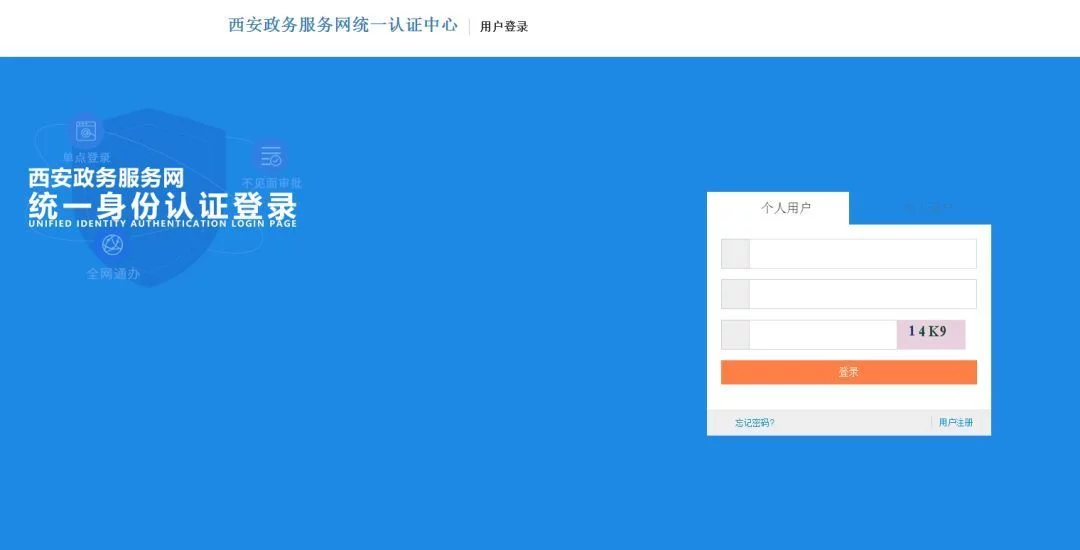Click the orange 登录 button

849,372
